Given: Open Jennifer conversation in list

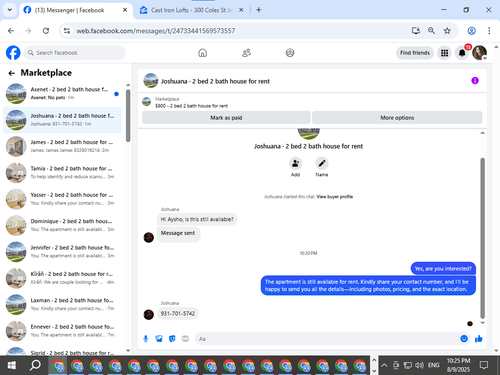Looking at the screenshot, I should [x=62, y=251].
